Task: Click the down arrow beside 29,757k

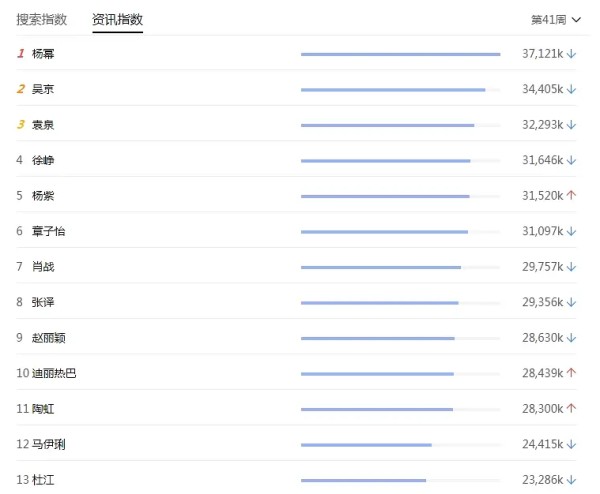Action: (x=571, y=267)
